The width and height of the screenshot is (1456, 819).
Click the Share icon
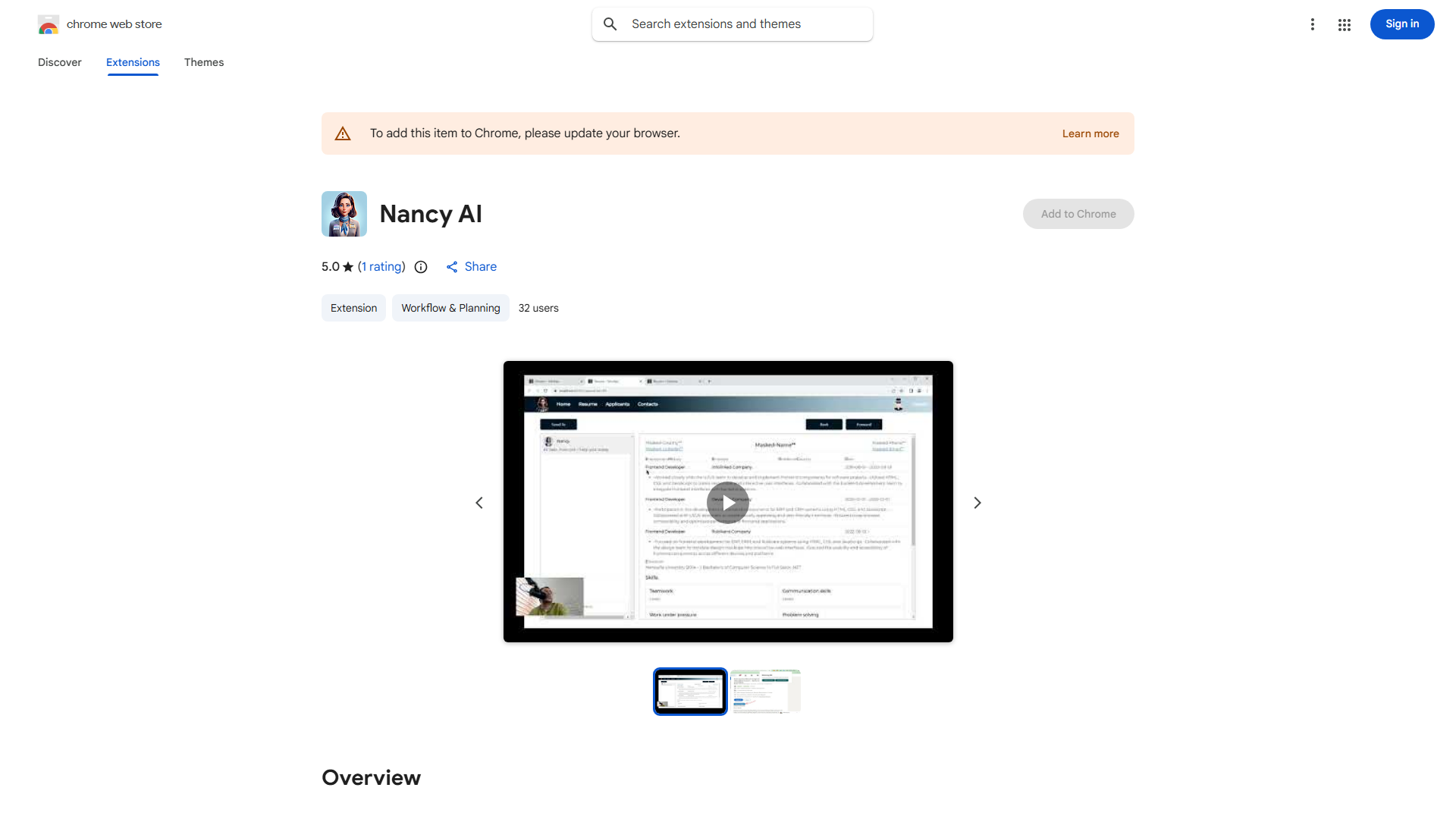(452, 267)
